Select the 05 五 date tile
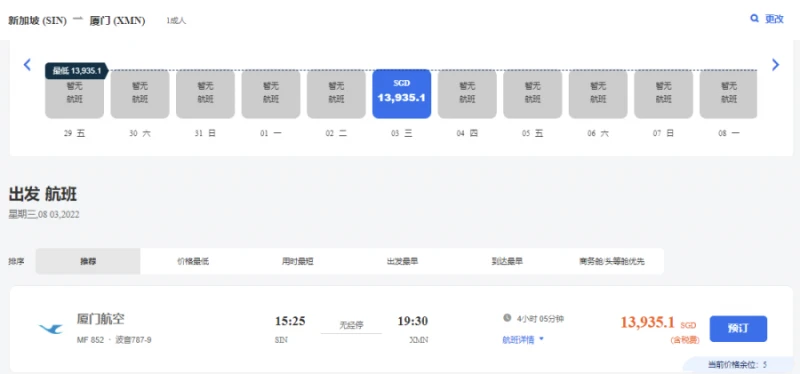The height and width of the screenshot is (374, 800). tap(533, 94)
